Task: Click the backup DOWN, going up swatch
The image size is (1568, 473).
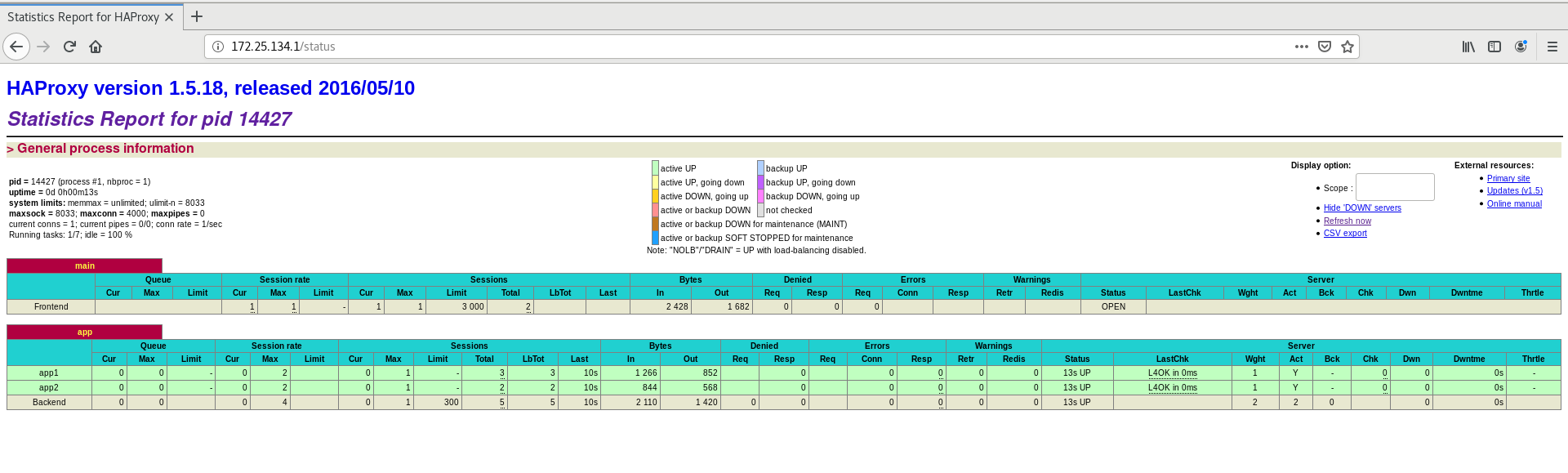Action: point(760,196)
